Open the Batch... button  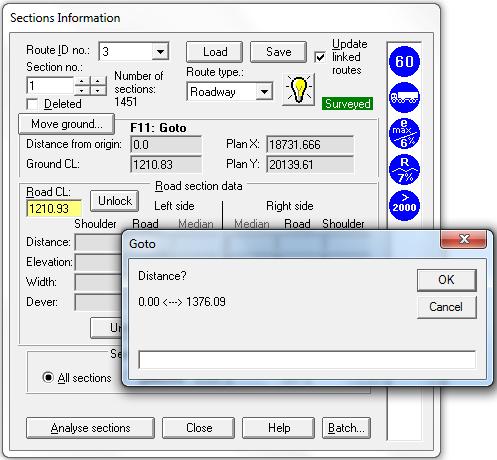click(x=346, y=428)
